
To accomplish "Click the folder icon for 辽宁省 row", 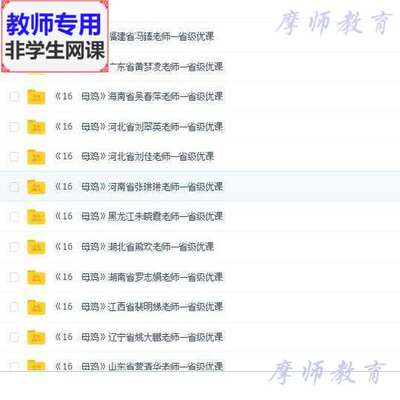I will click(x=36, y=337).
